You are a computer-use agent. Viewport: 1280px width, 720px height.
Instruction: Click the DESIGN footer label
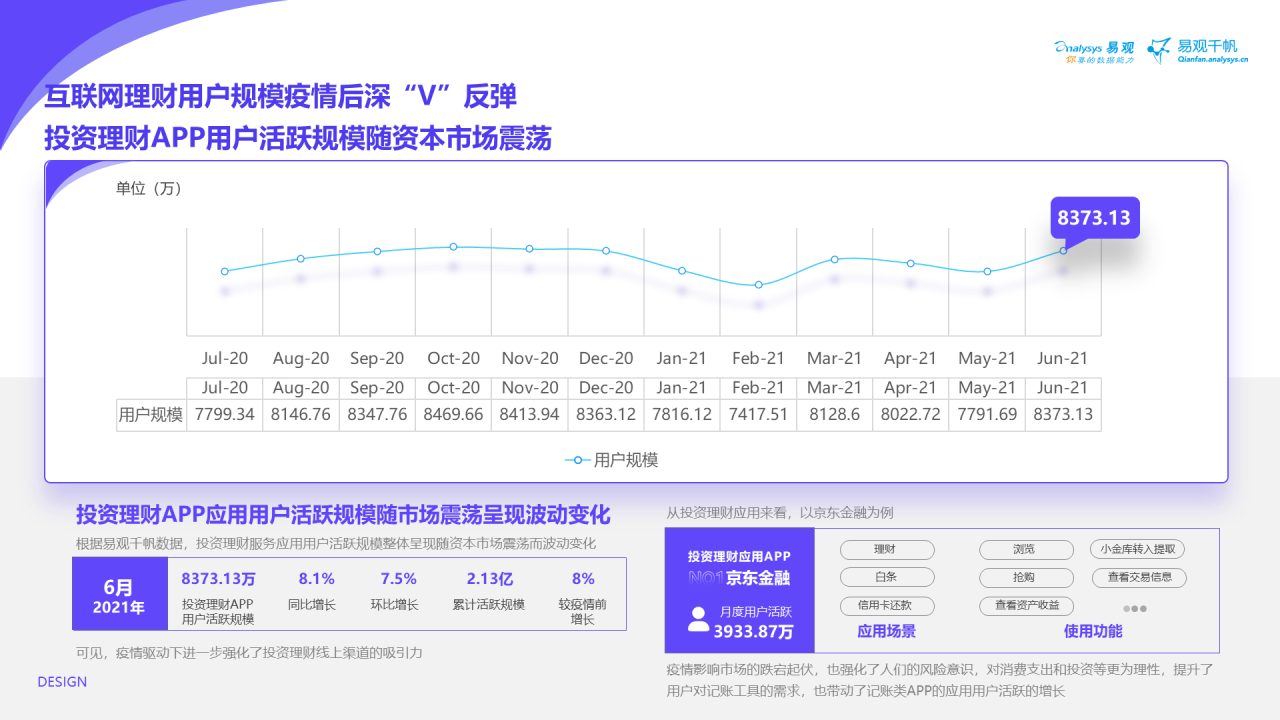coord(62,682)
